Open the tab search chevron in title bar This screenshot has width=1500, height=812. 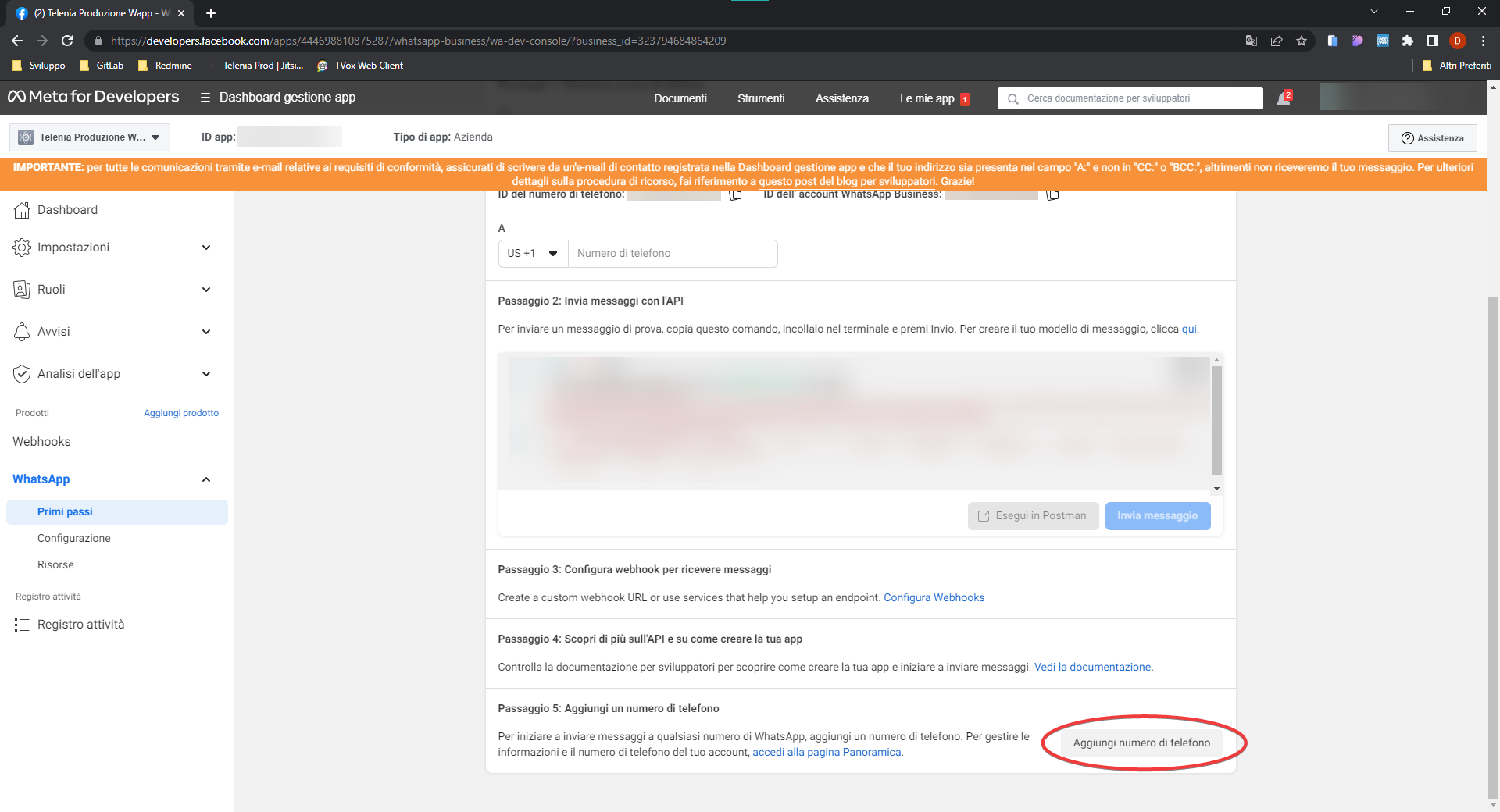[x=1374, y=12]
